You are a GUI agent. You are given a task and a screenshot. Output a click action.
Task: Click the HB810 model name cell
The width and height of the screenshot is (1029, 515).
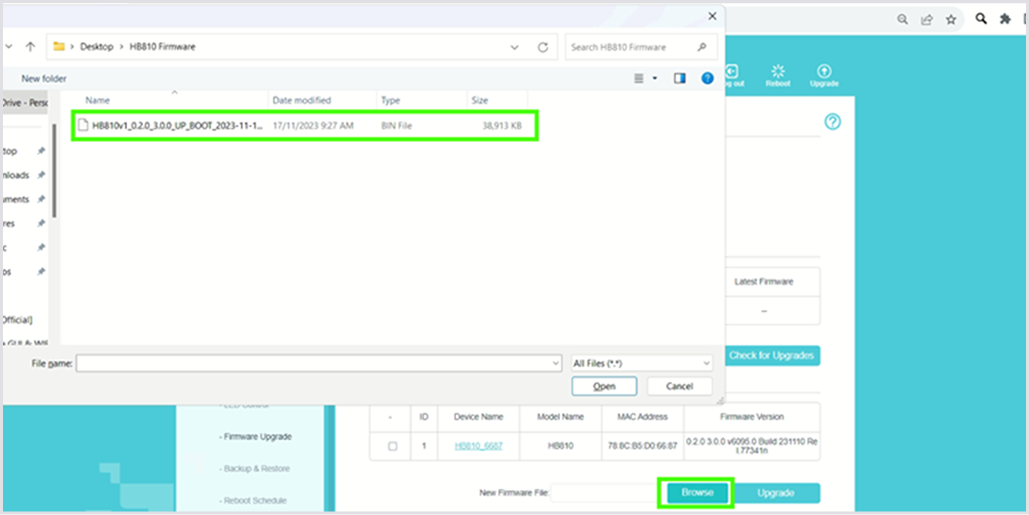(560, 446)
